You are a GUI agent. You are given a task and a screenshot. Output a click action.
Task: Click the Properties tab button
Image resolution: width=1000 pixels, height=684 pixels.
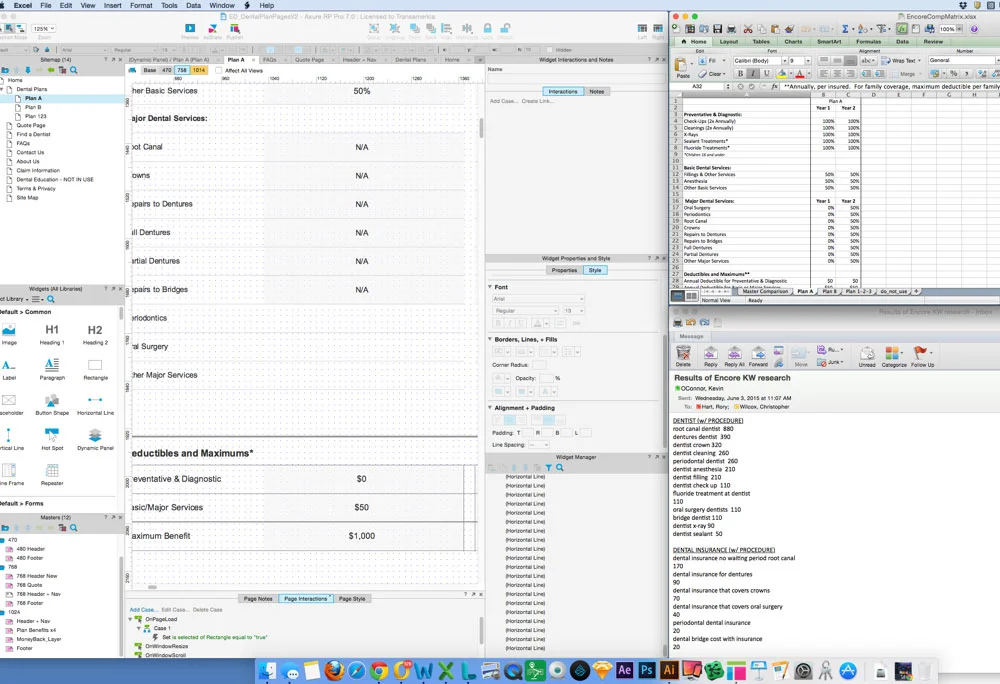(x=564, y=270)
